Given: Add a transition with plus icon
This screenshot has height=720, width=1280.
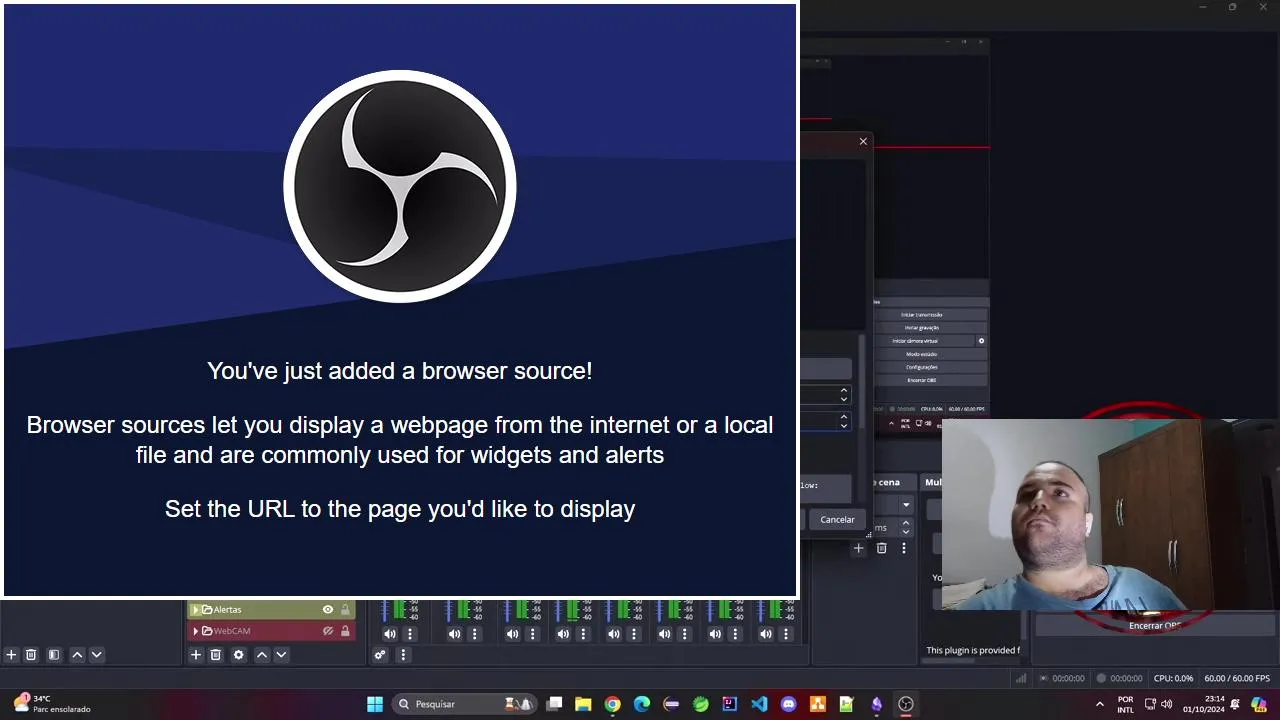Looking at the screenshot, I should tap(858, 548).
